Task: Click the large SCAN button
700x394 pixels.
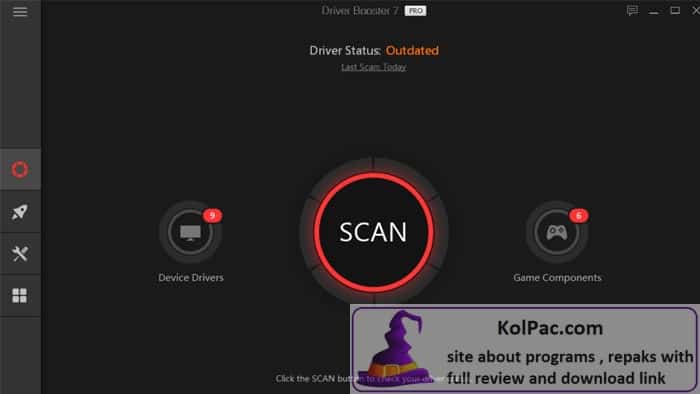Action: coord(373,232)
